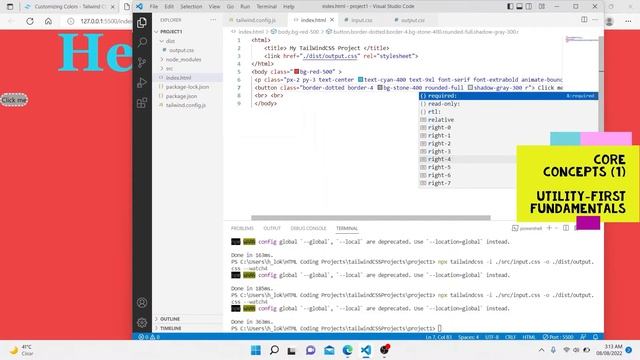This screenshot has width=640, height=360.
Task: Open package-lock.json in the Explorer tree
Action: (187, 87)
